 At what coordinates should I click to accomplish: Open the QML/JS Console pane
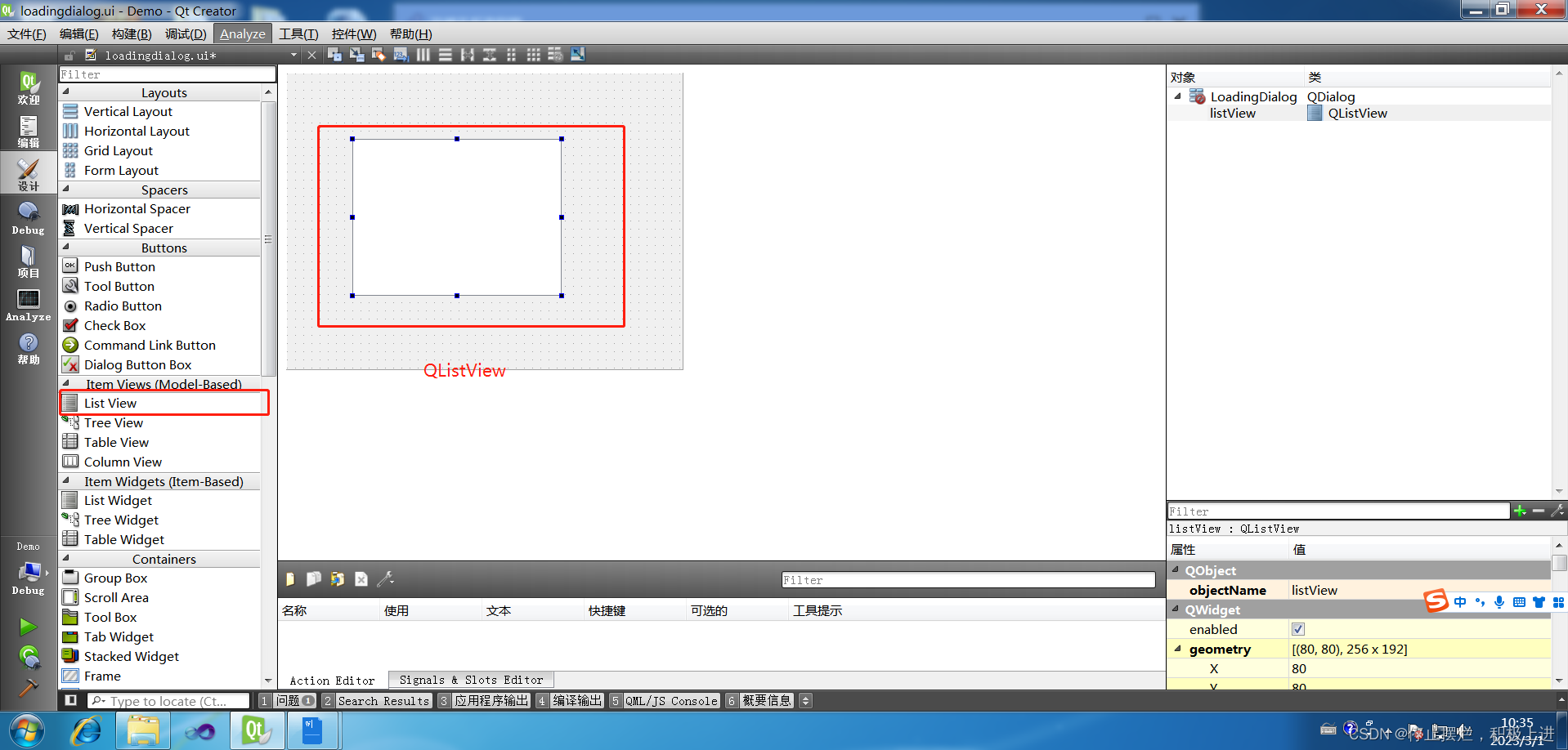[665, 701]
